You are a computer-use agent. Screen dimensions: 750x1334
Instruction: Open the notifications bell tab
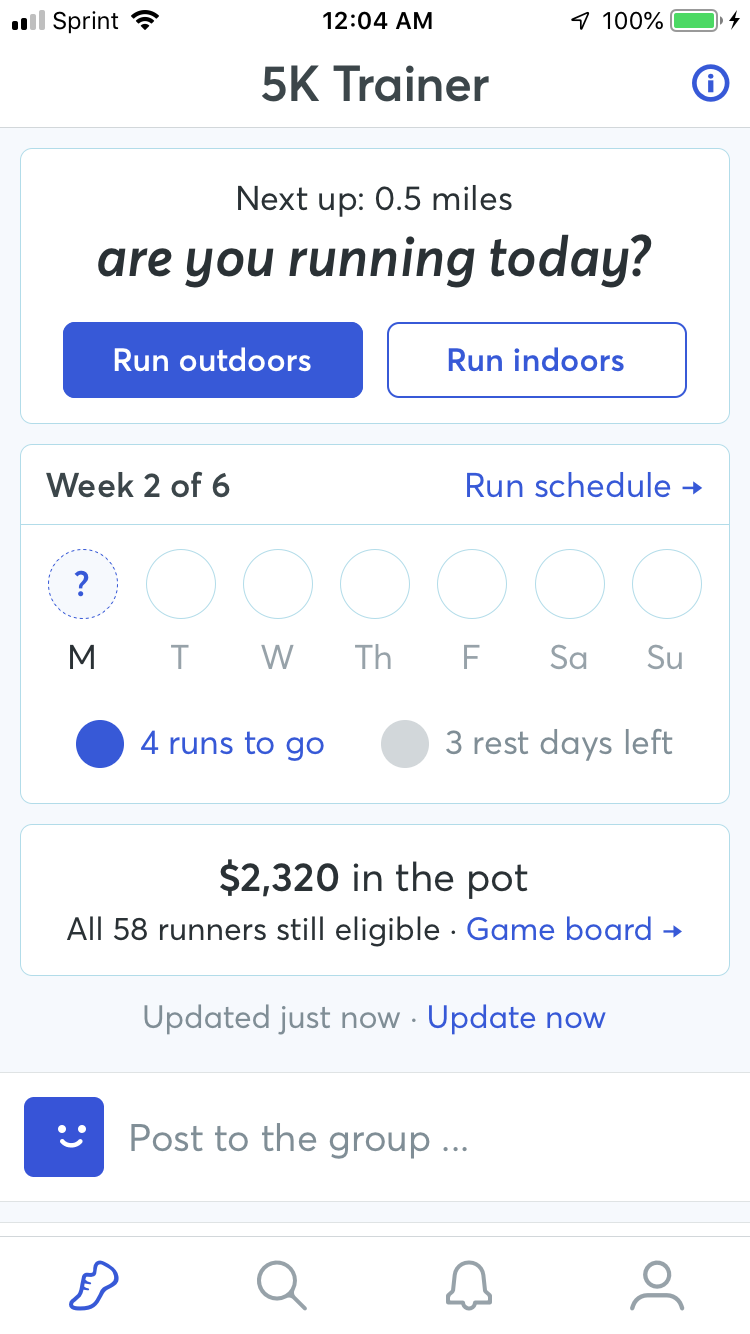[468, 1285]
